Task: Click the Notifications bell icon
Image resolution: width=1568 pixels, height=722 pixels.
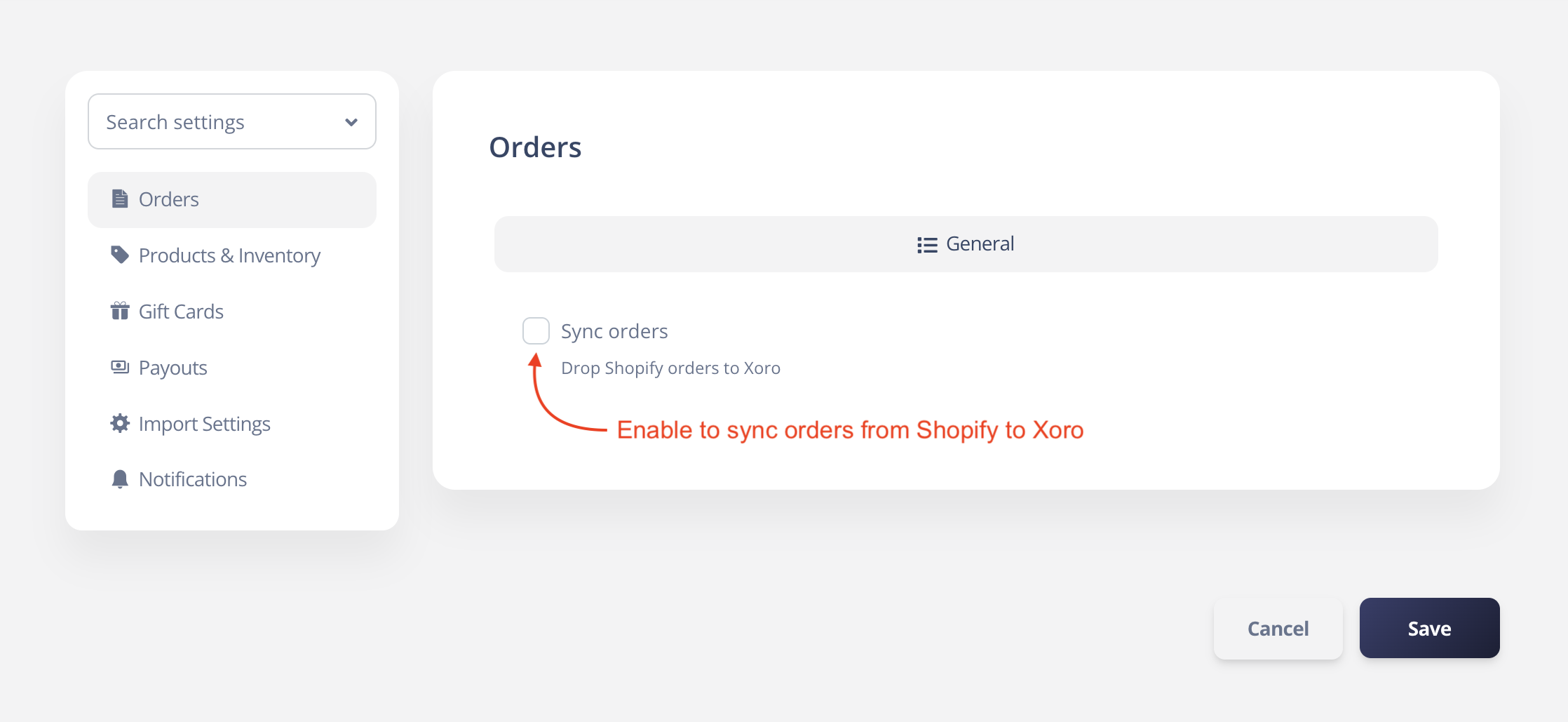Action: [120, 479]
